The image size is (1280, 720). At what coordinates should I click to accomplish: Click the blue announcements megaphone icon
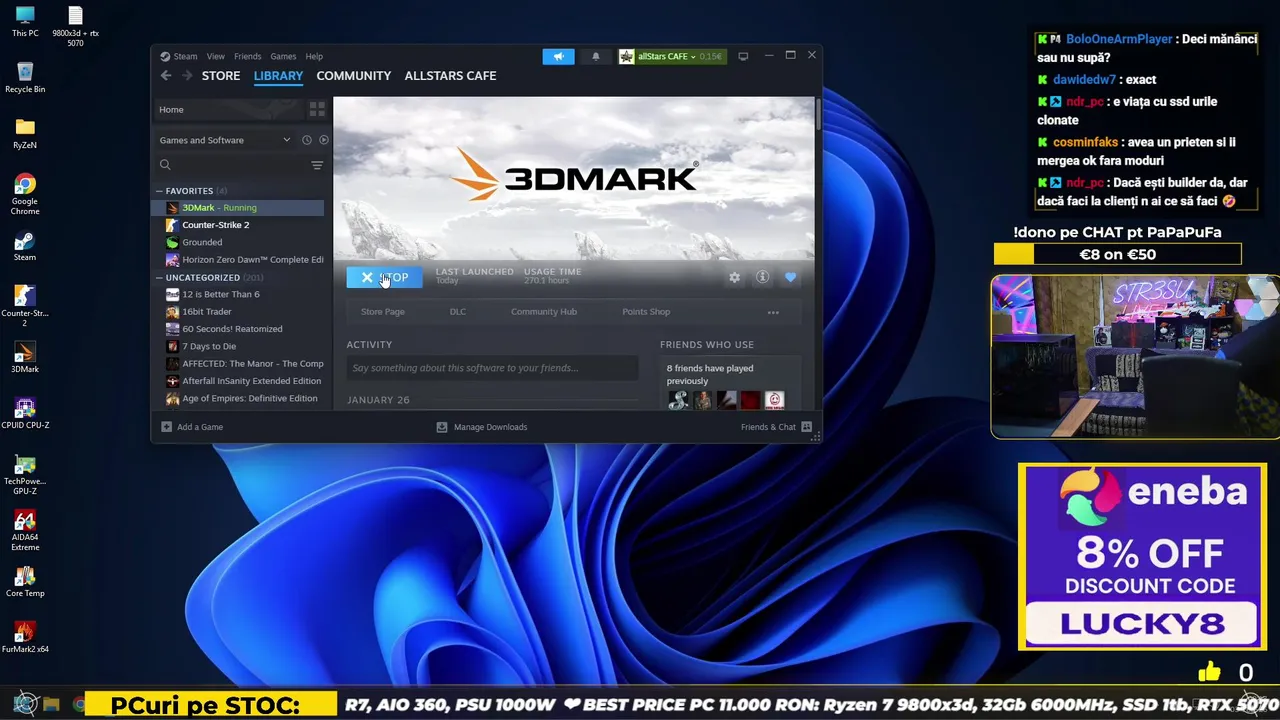coord(559,56)
